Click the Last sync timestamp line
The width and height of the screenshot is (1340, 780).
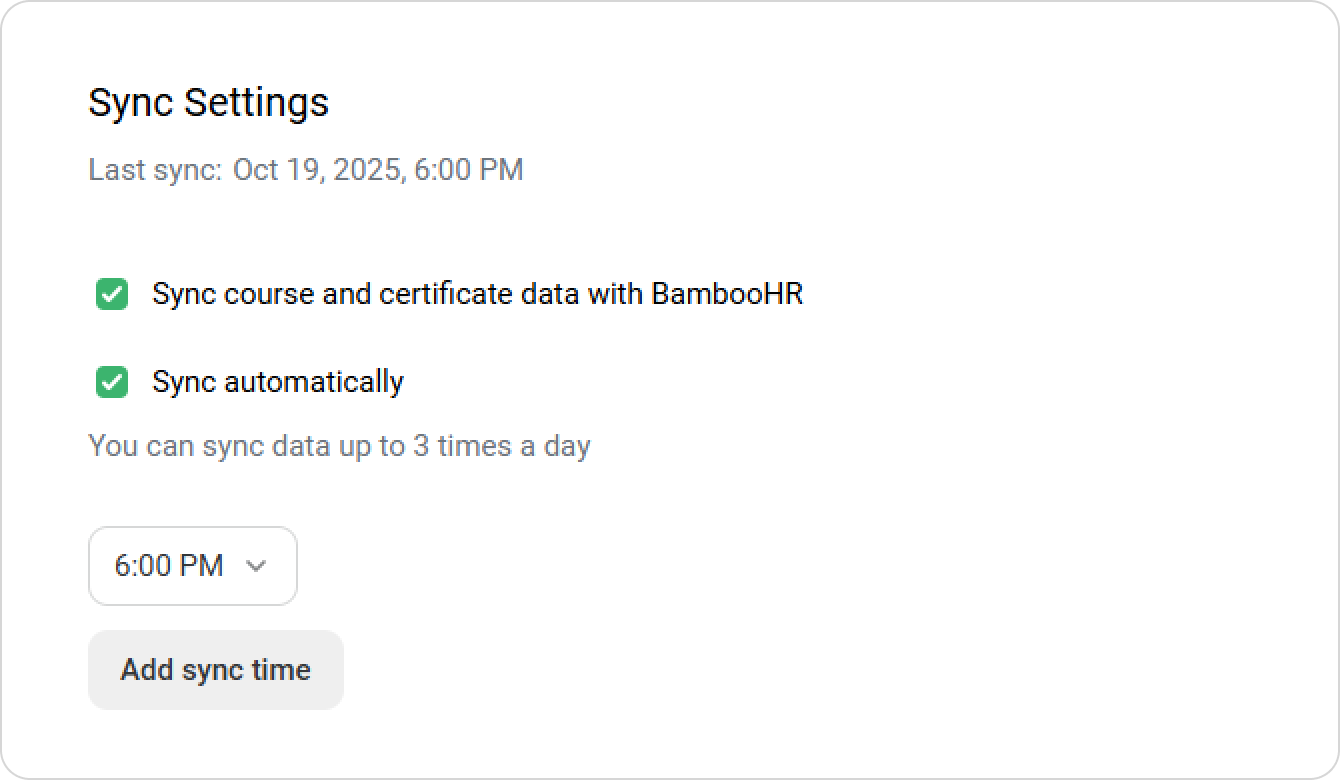tap(305, 170)
